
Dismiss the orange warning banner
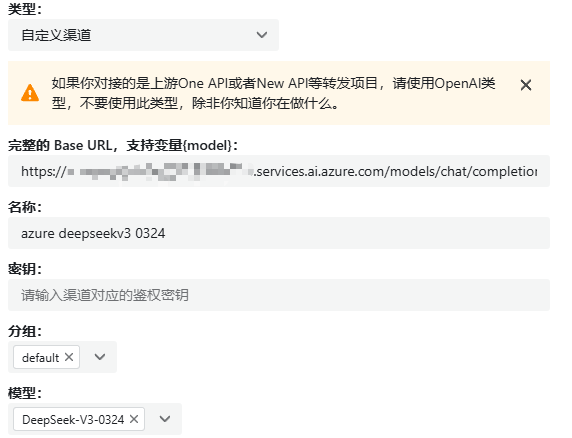point(526,85)
